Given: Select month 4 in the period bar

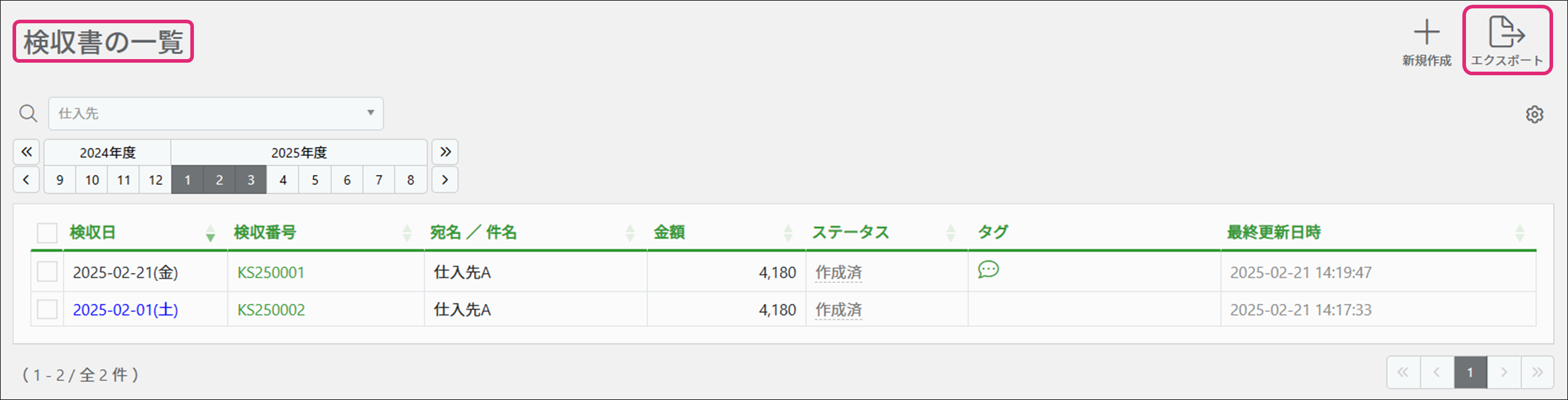Looking at the screenshot, I should tap(283, 180).
